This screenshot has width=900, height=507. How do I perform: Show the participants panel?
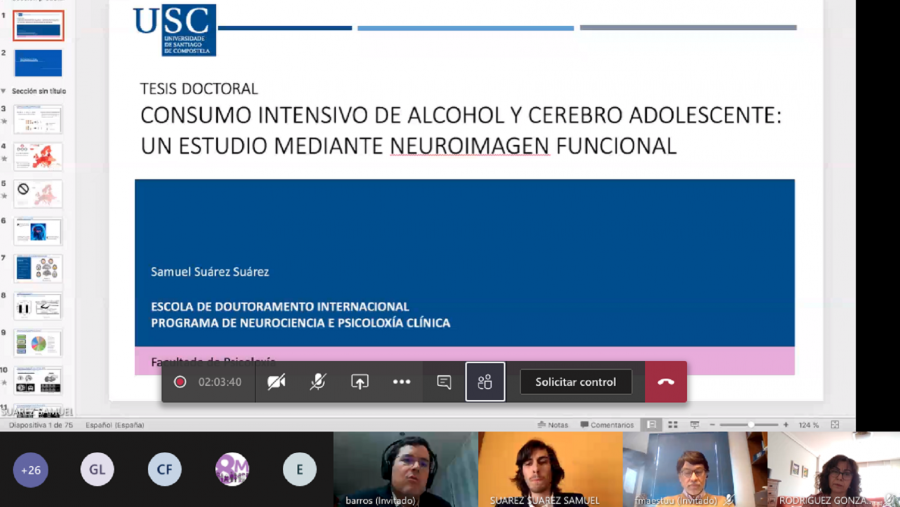[485, 382]
